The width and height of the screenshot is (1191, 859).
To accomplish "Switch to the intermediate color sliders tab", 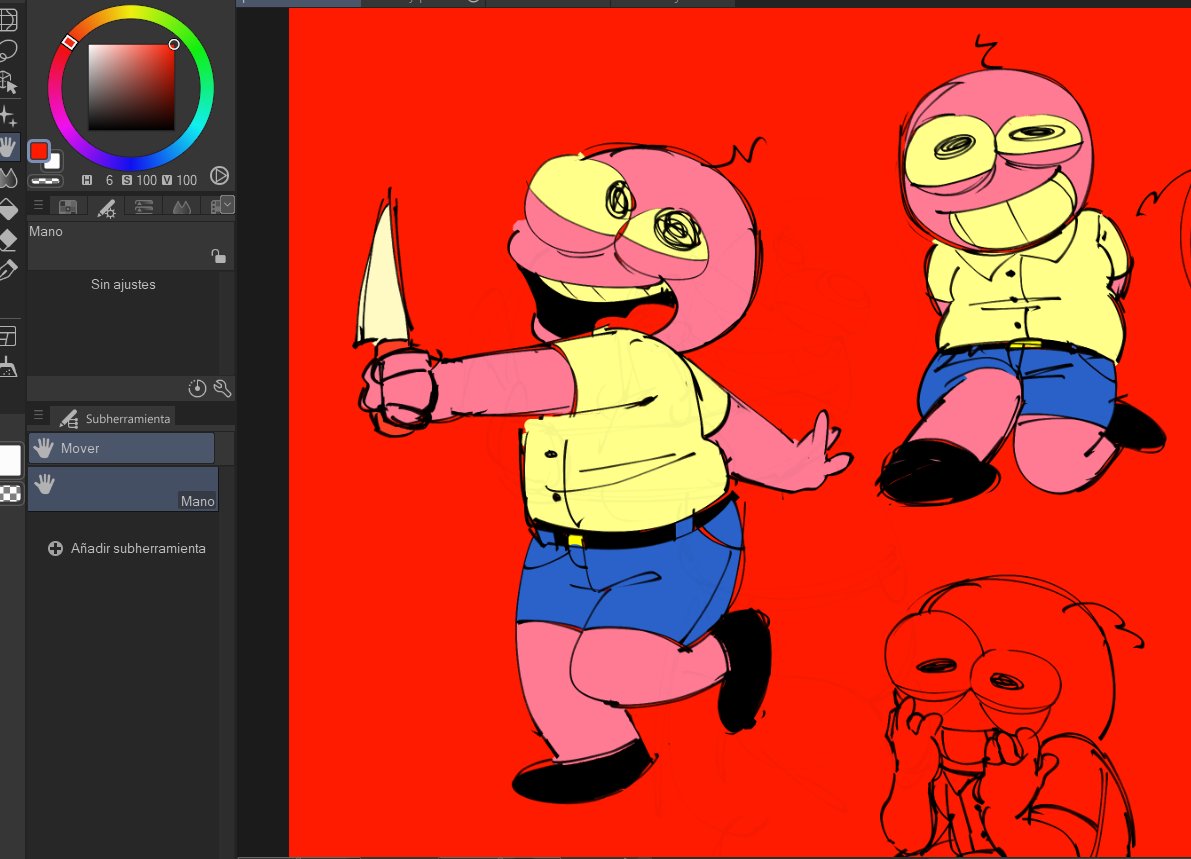I will click(x=144, y=207).
